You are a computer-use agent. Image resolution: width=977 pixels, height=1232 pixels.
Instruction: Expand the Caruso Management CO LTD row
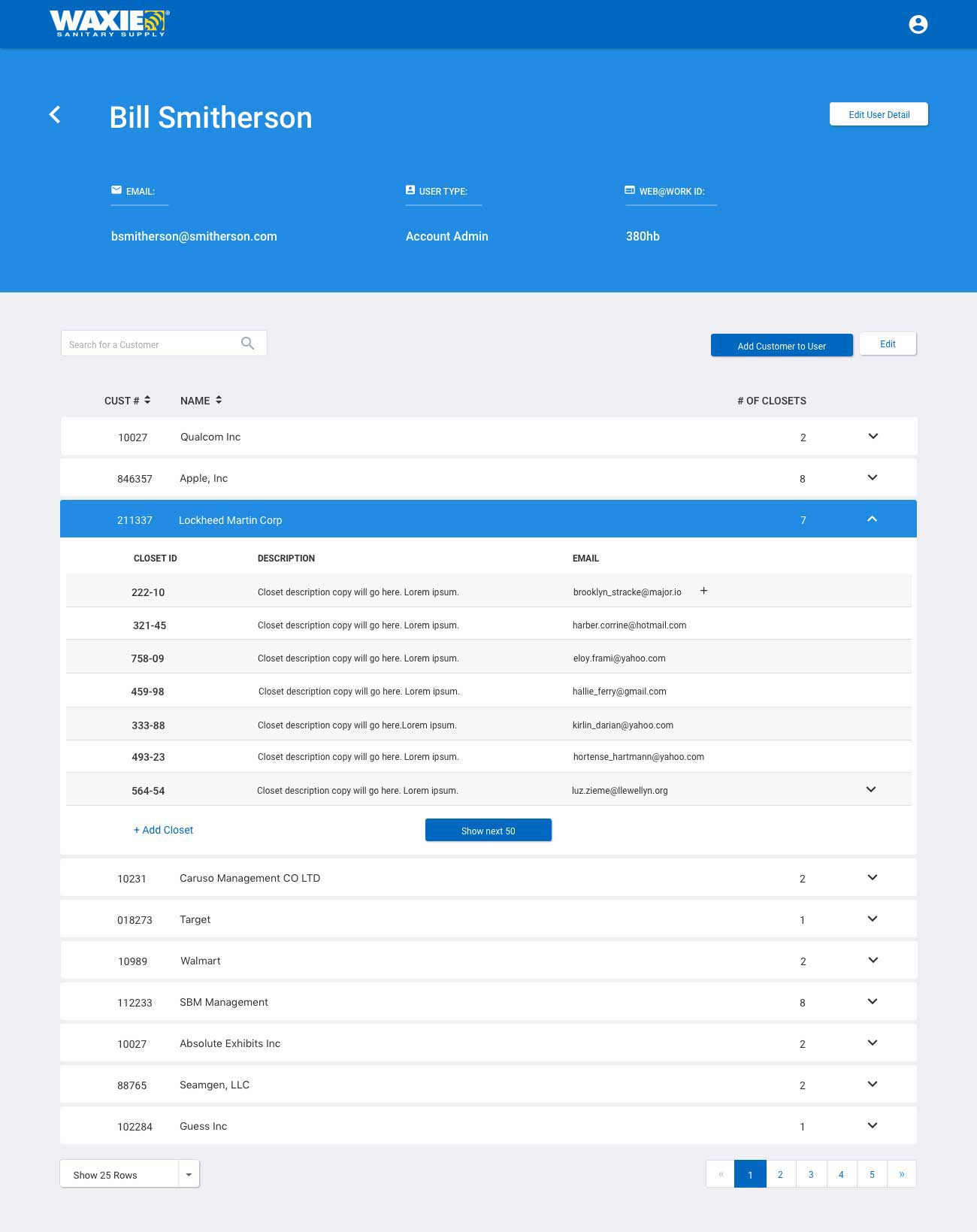873,877
